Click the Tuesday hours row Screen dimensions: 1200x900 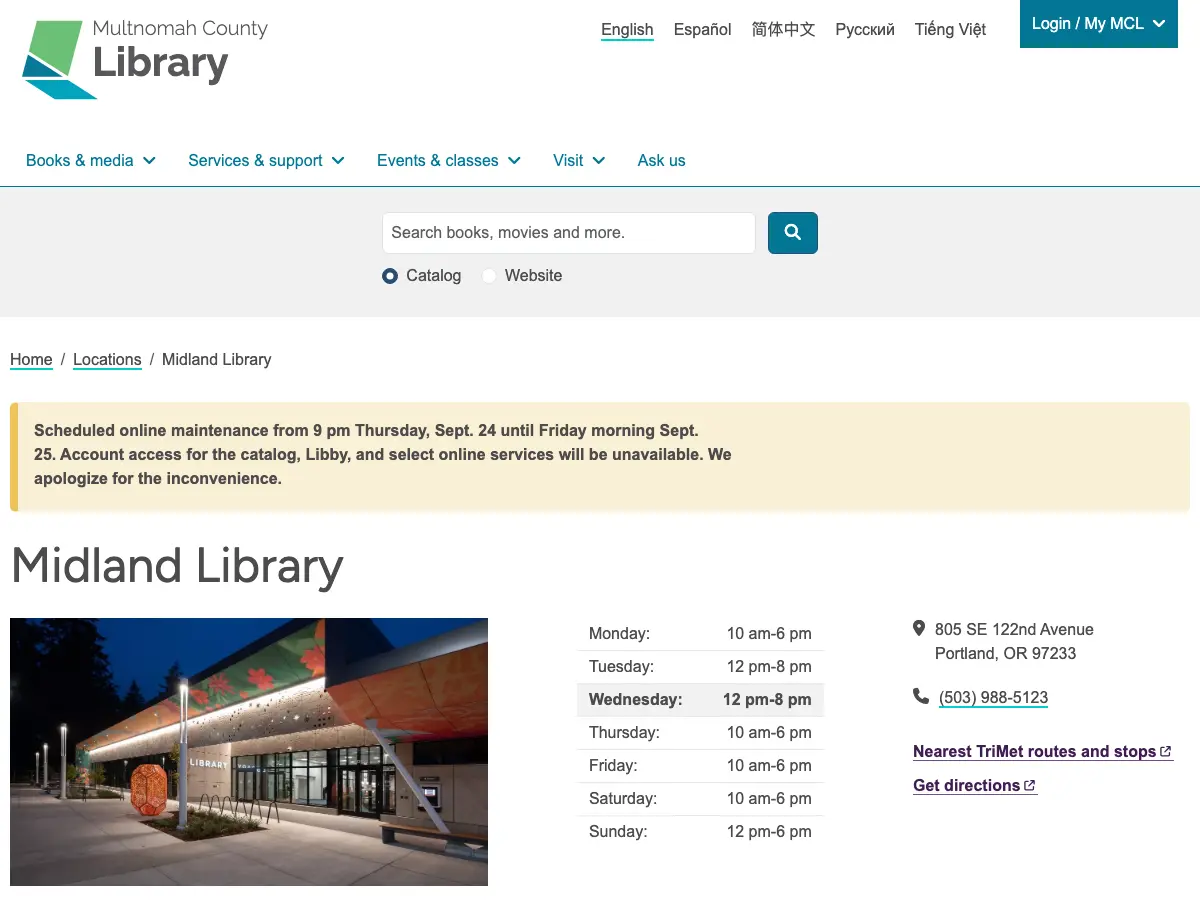coord(700,667)
